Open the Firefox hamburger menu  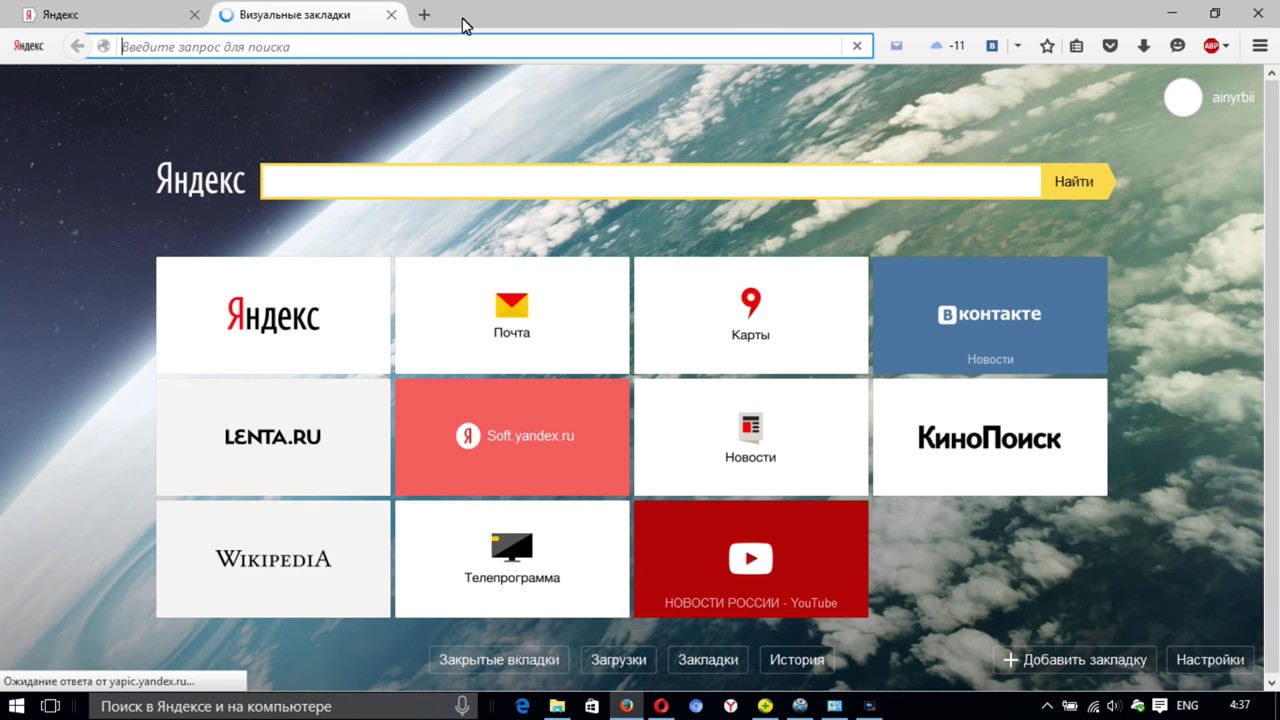[1260, 46]
